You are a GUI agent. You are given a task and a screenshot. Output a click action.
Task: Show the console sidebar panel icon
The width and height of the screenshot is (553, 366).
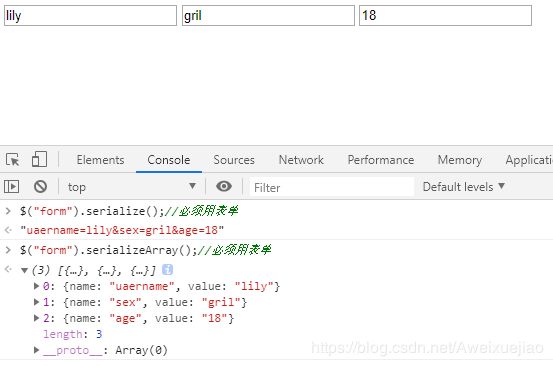click(11, 186)
